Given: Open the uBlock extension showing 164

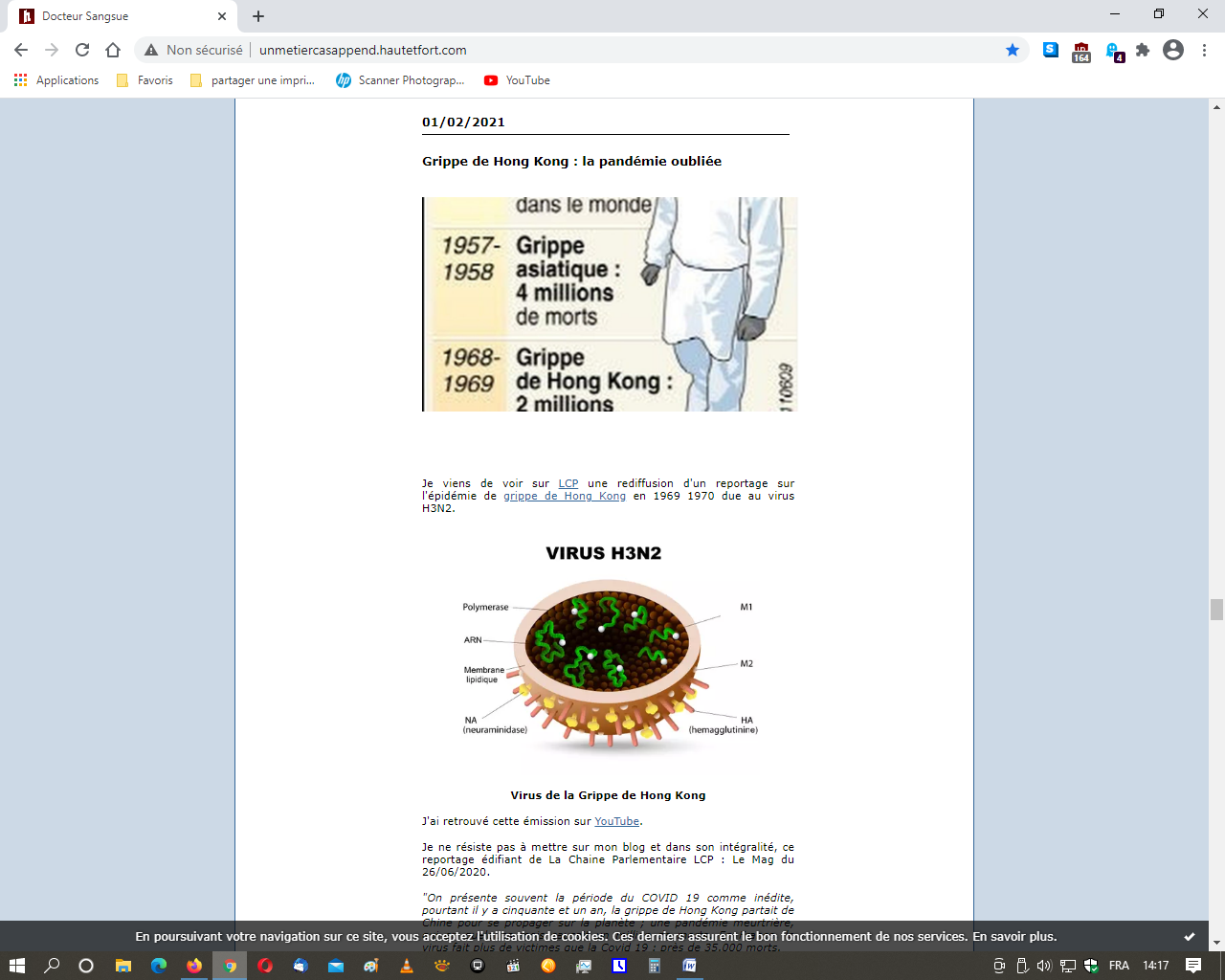Looking at the screenshot, I should click(1081, 52).
